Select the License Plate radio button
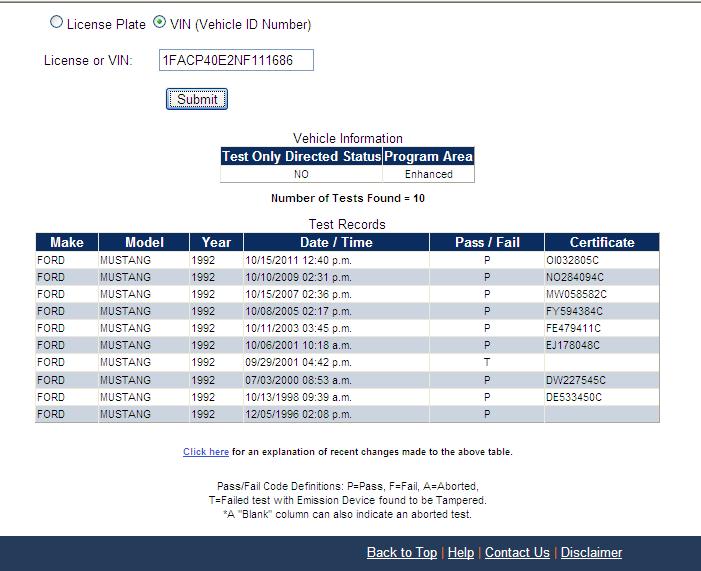 pyautogui.click(x=57, y=24)
